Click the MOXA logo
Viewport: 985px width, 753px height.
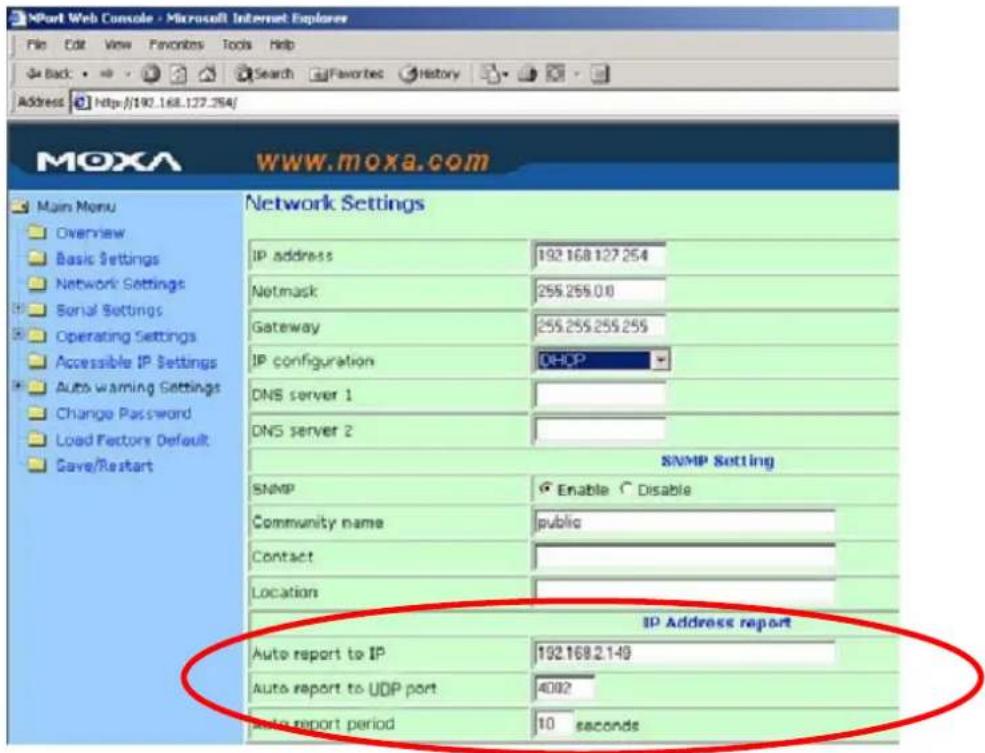point(109,161)
